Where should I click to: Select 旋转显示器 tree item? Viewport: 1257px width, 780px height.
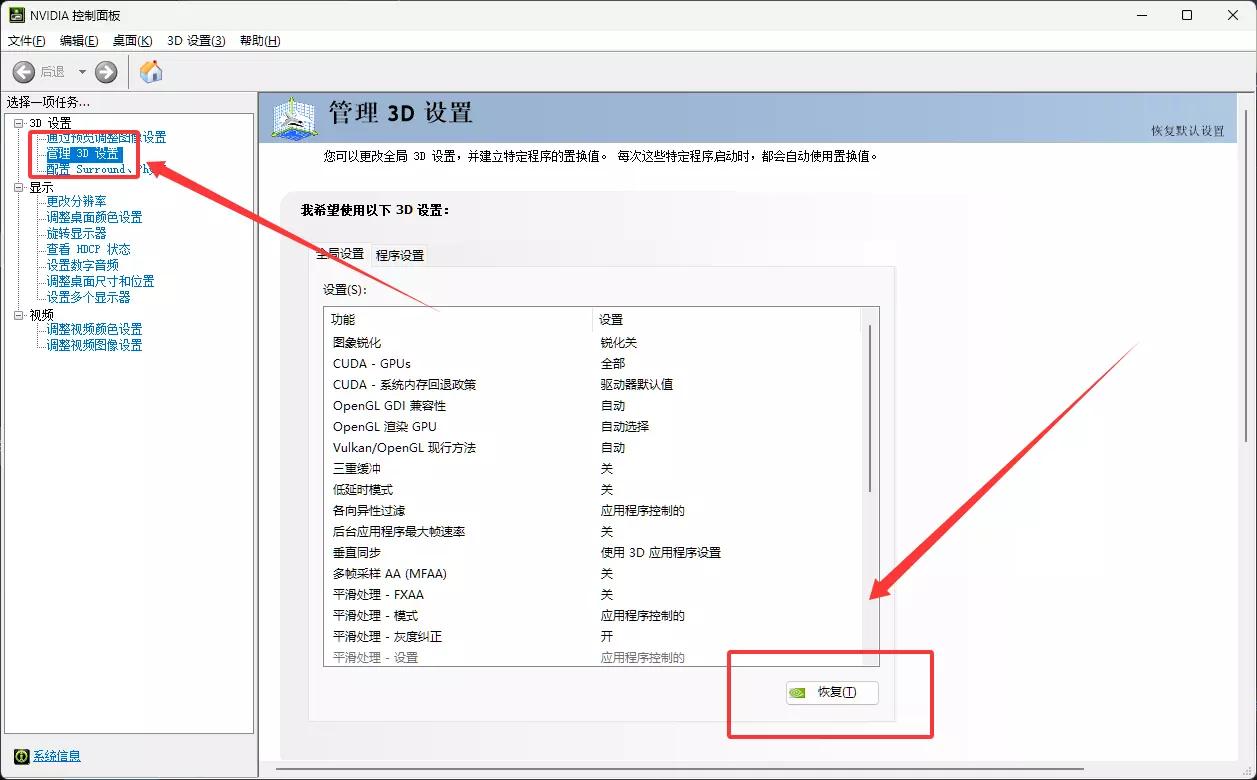(76, 234)
